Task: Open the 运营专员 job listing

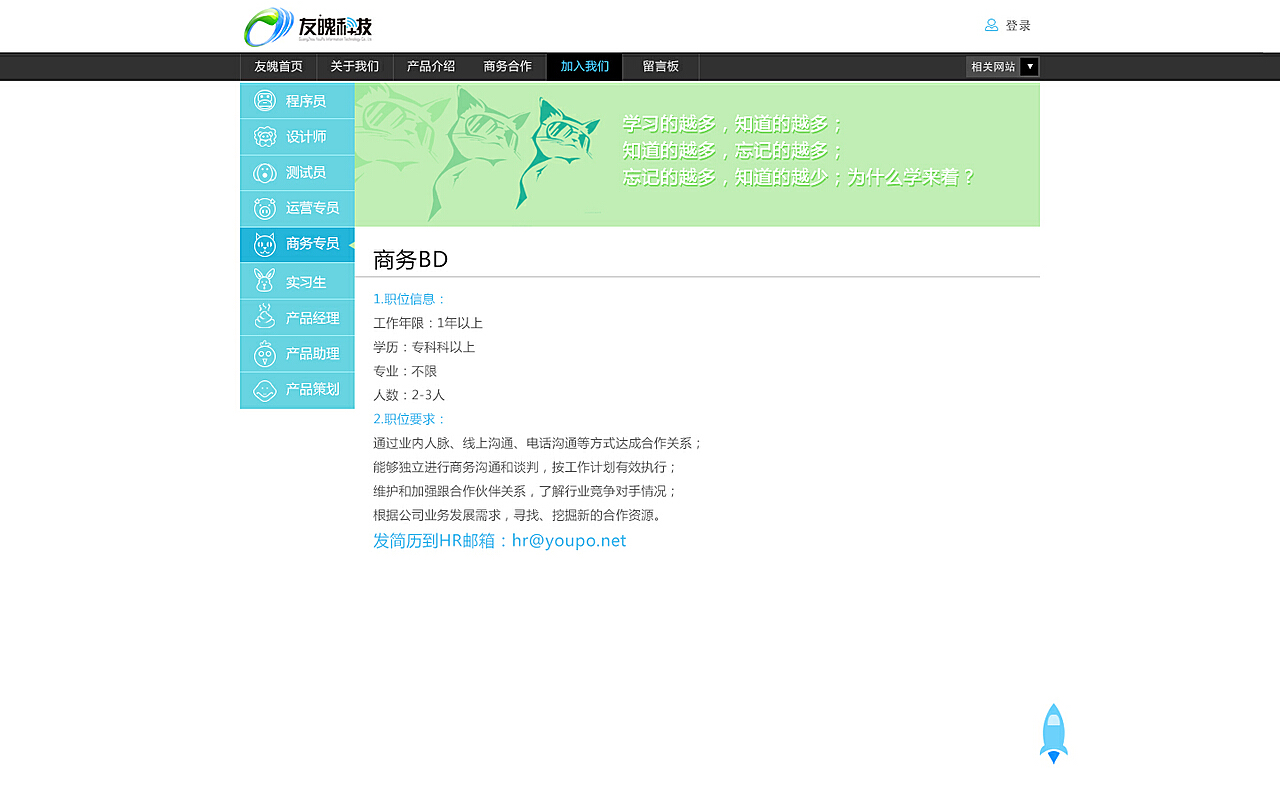Action: click(x=297, y=208)
